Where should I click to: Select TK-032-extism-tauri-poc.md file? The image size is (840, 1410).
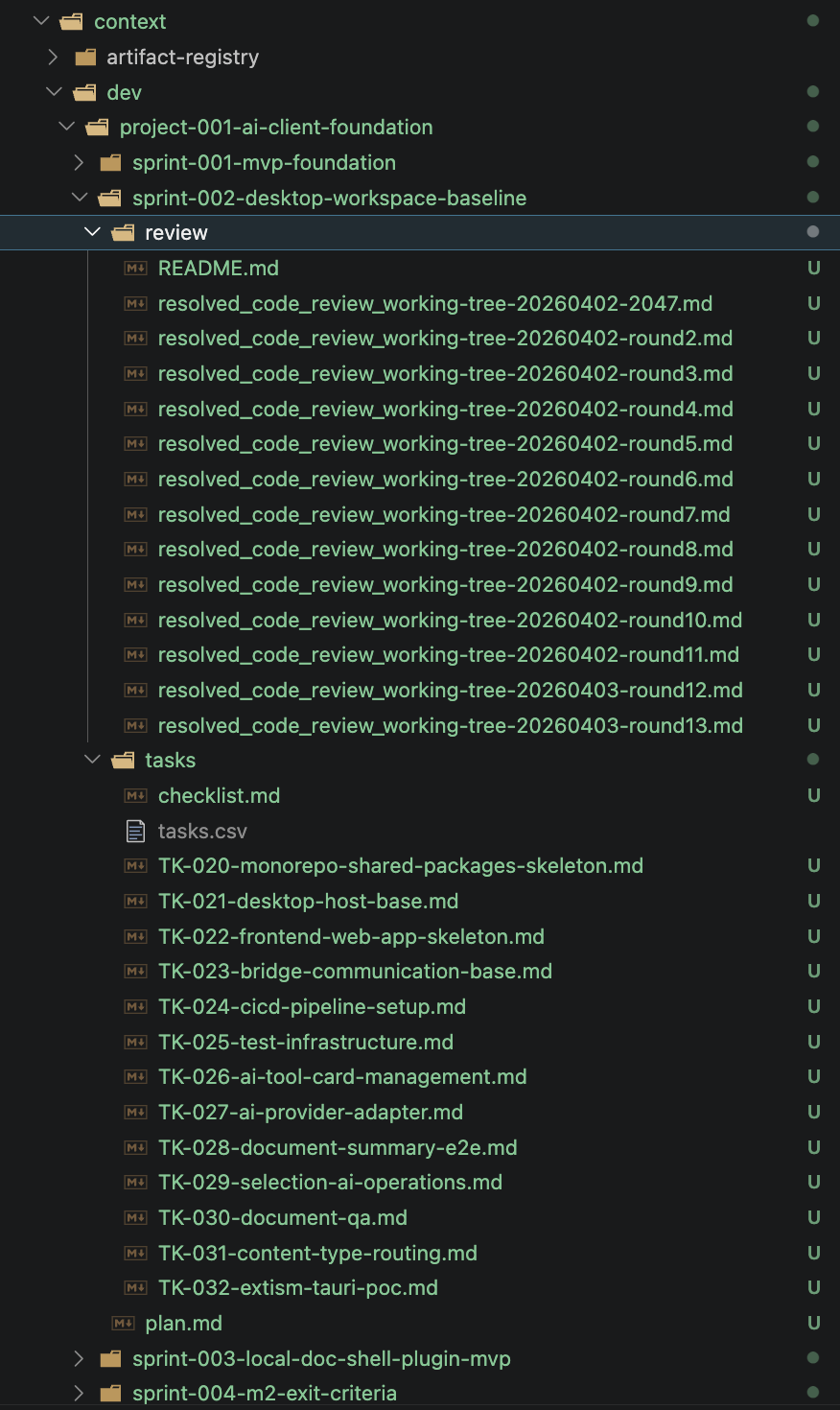tap(297, 1288)
